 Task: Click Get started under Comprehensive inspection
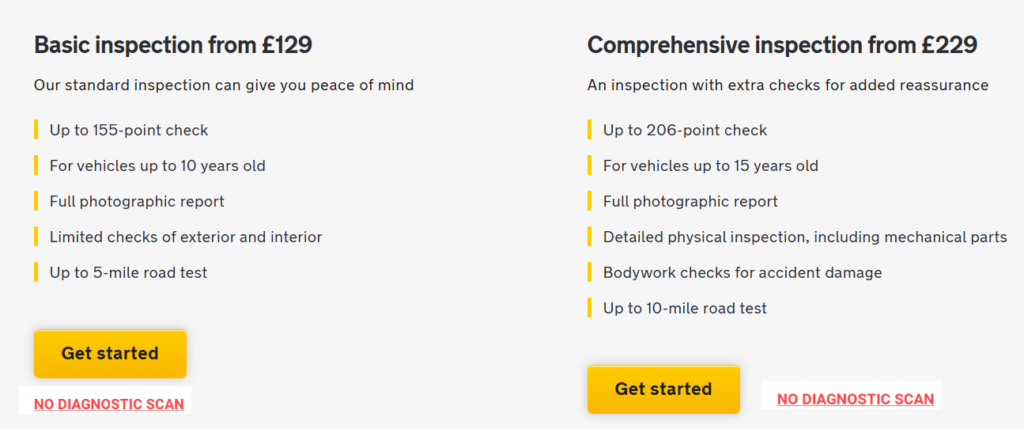[x=663, y=389]
